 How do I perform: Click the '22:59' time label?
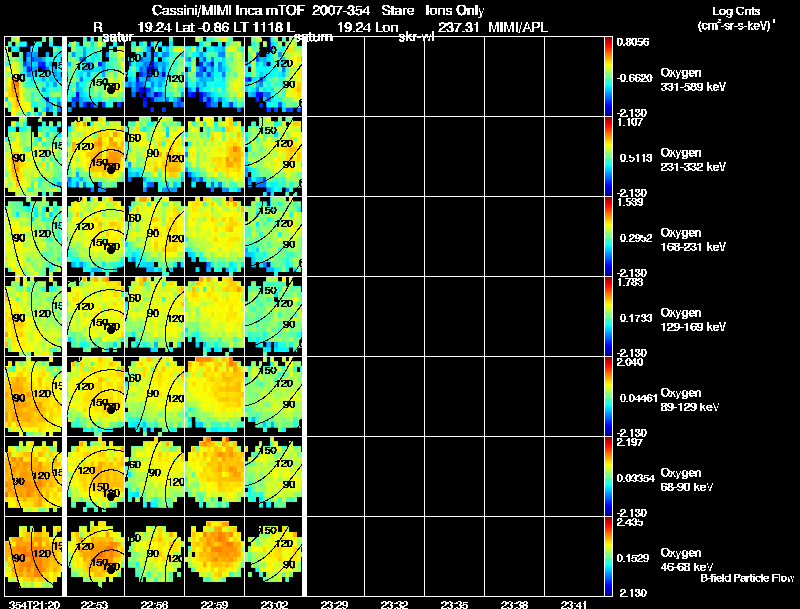coord(214,605)
